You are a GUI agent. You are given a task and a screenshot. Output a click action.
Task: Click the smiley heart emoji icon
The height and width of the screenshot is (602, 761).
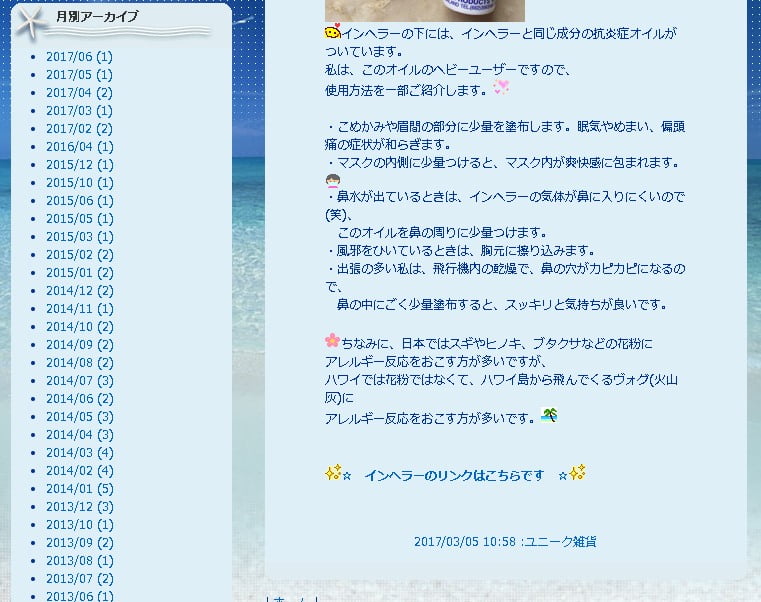coord(332,31)
